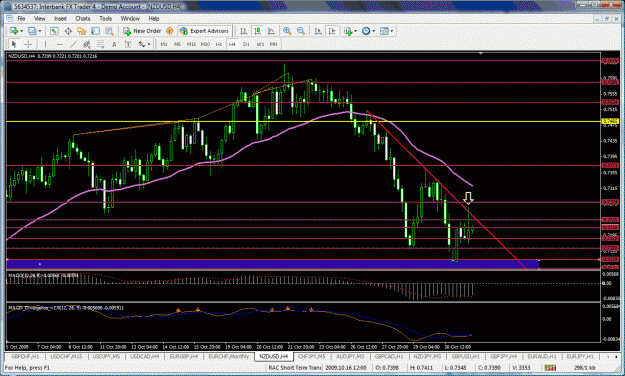Viewport: 625px width, 376px height.
Task: Select the text tool
Action: [114, 44]
